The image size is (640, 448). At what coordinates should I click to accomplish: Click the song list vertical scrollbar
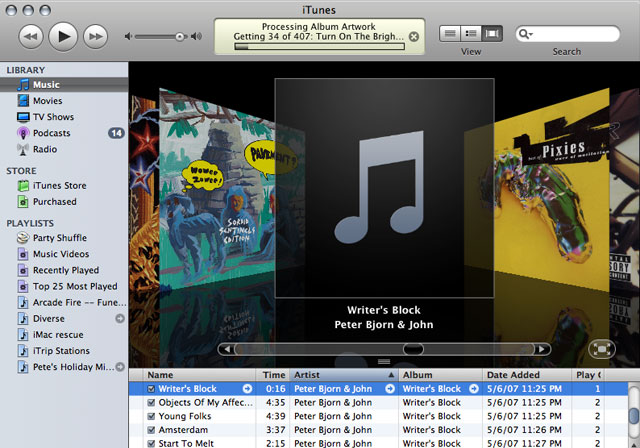click(x=634, y=415)
